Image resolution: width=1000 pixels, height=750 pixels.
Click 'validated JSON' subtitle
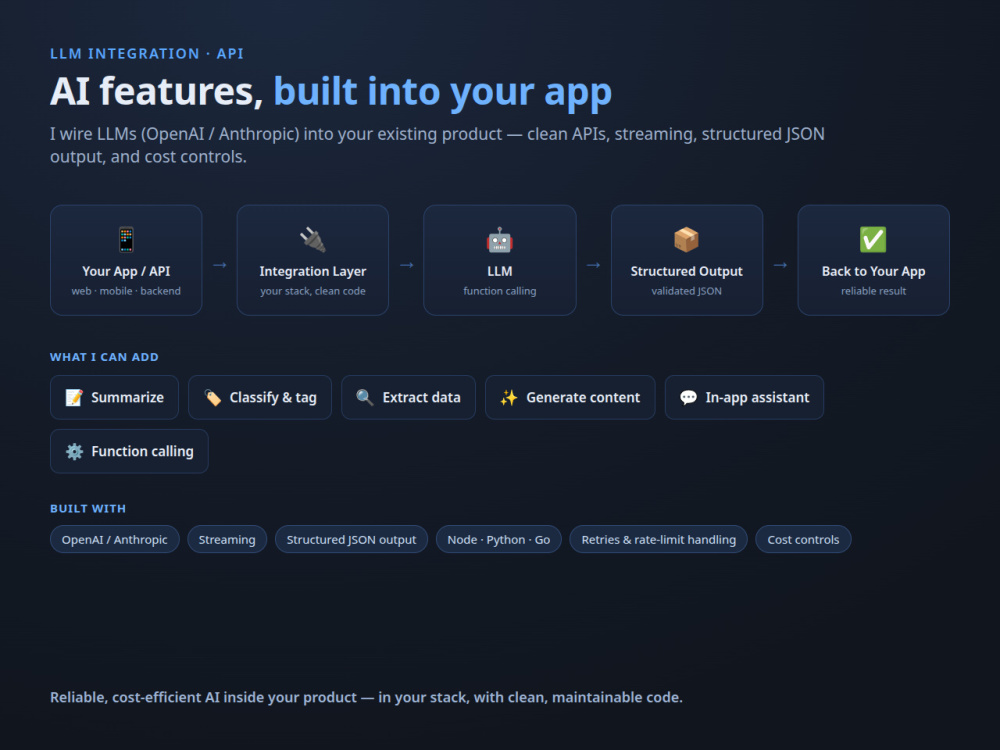pyautogui.click(x=686, y=291)
